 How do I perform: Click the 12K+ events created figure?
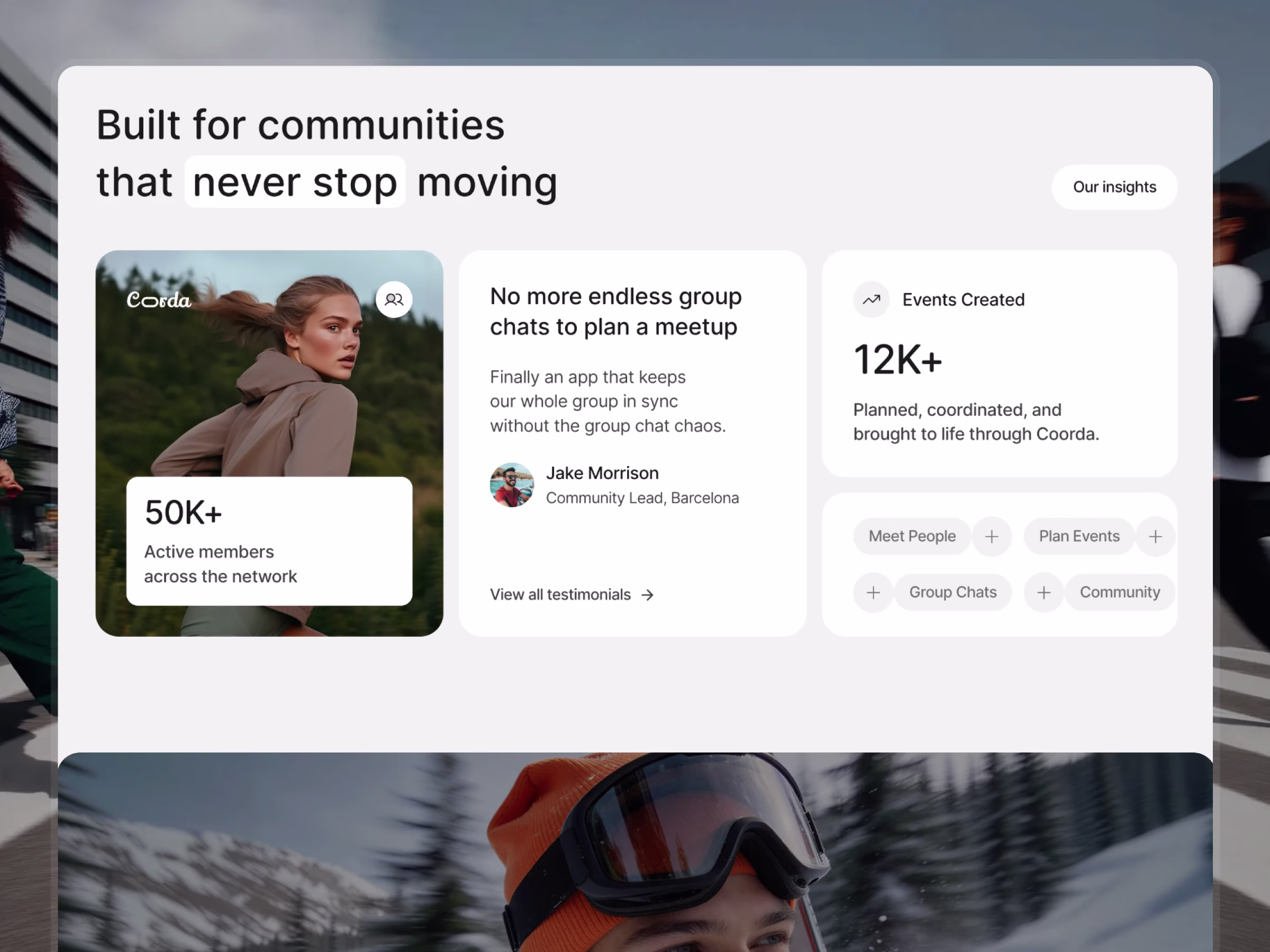coord(898,360)
